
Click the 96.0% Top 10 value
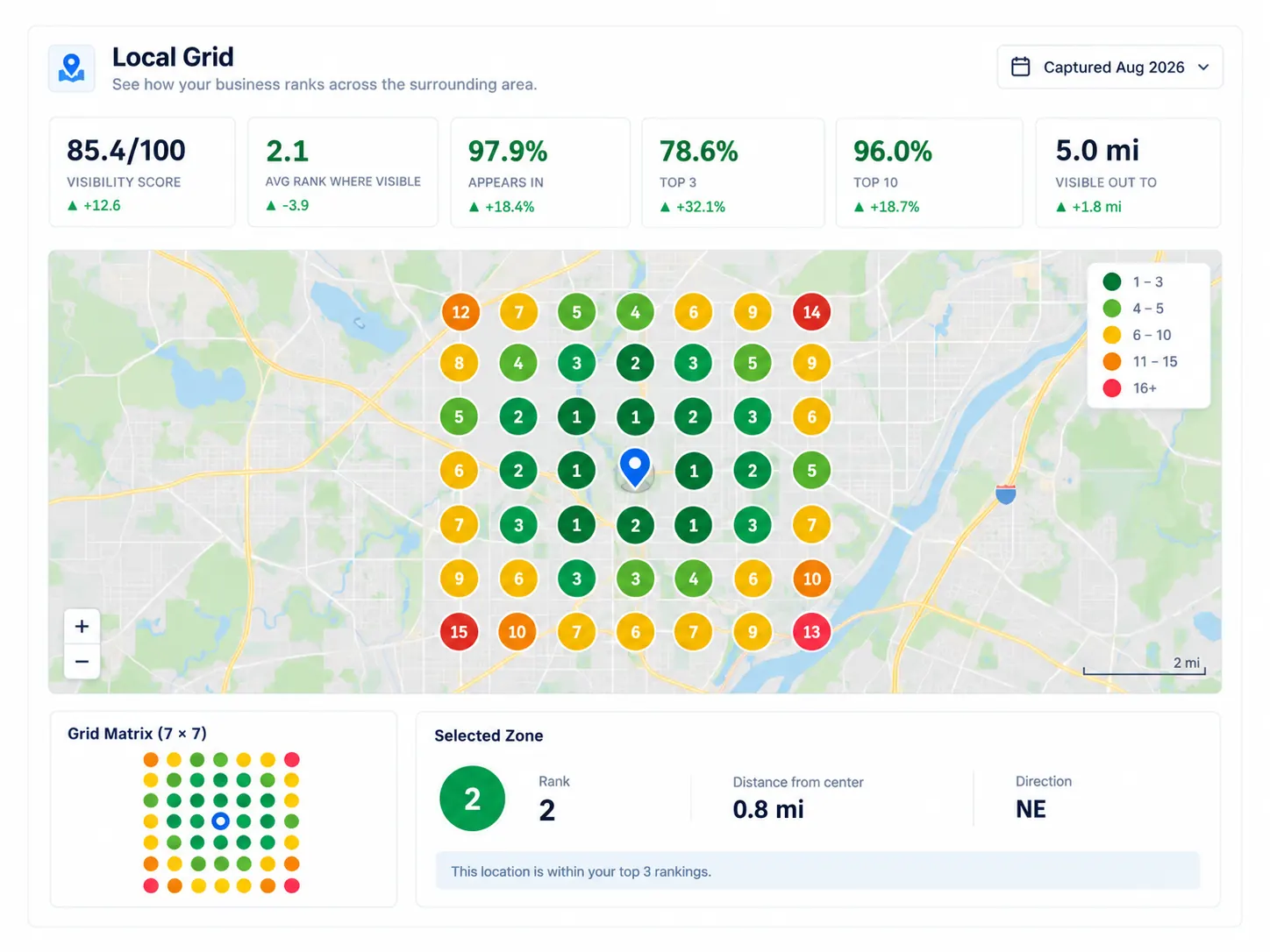click(893, 152)
